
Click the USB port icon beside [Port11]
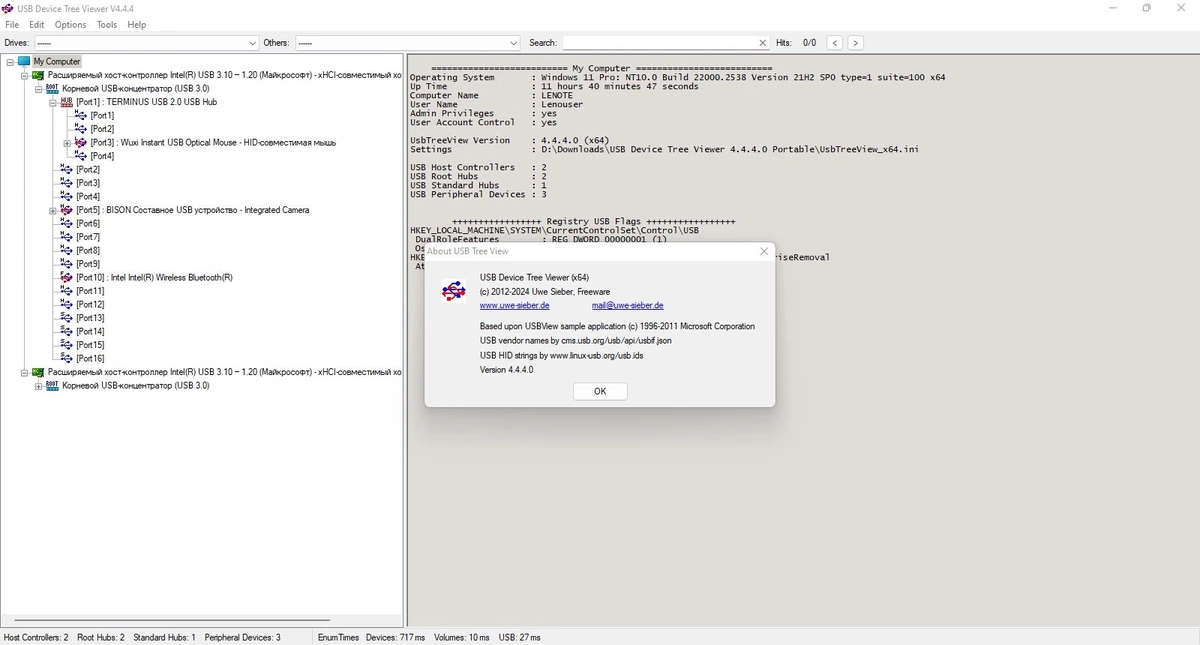pyautogui.click(x=67, y=291)
